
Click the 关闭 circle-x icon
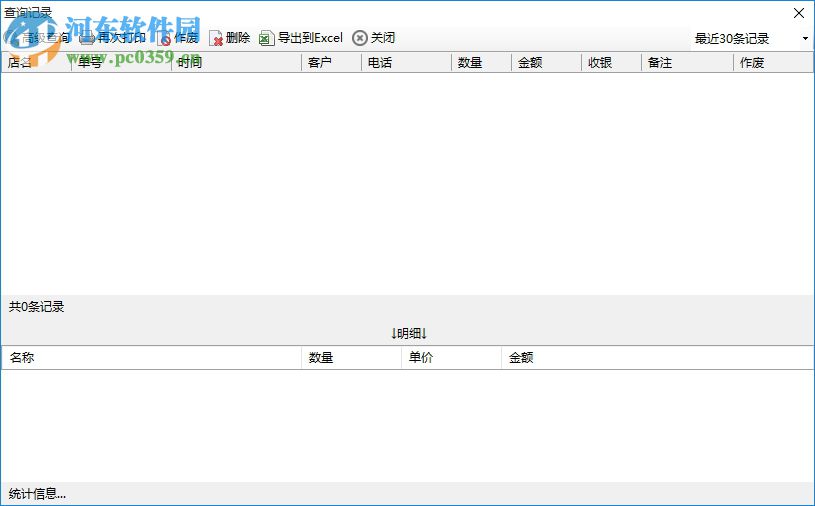coord(360,38)
